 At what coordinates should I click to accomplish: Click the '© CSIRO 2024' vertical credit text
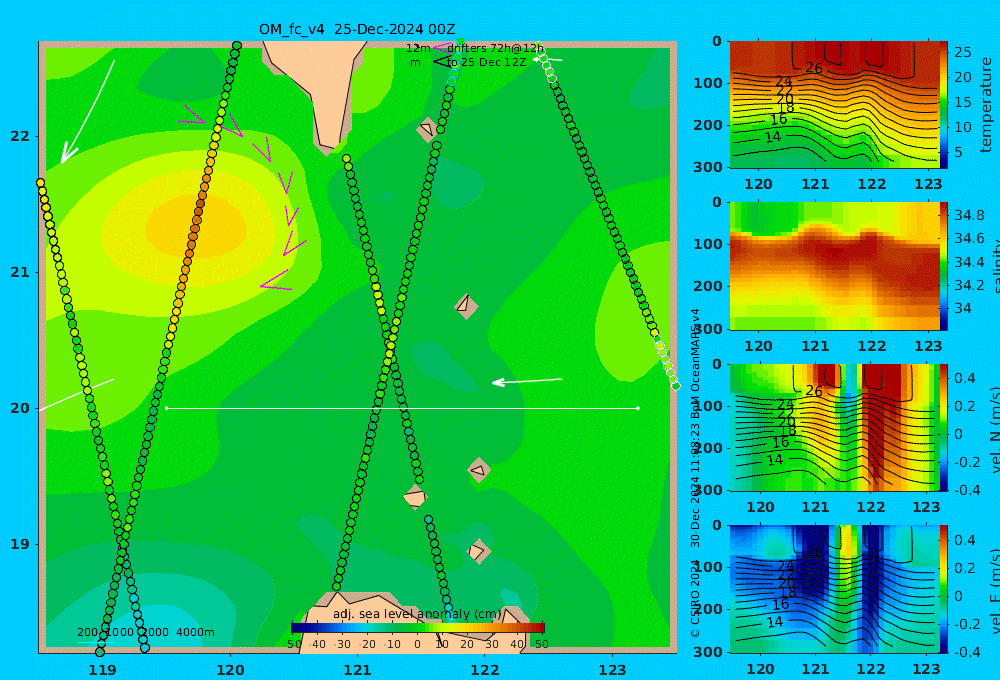pyautogui.click(x=695, y=600)
